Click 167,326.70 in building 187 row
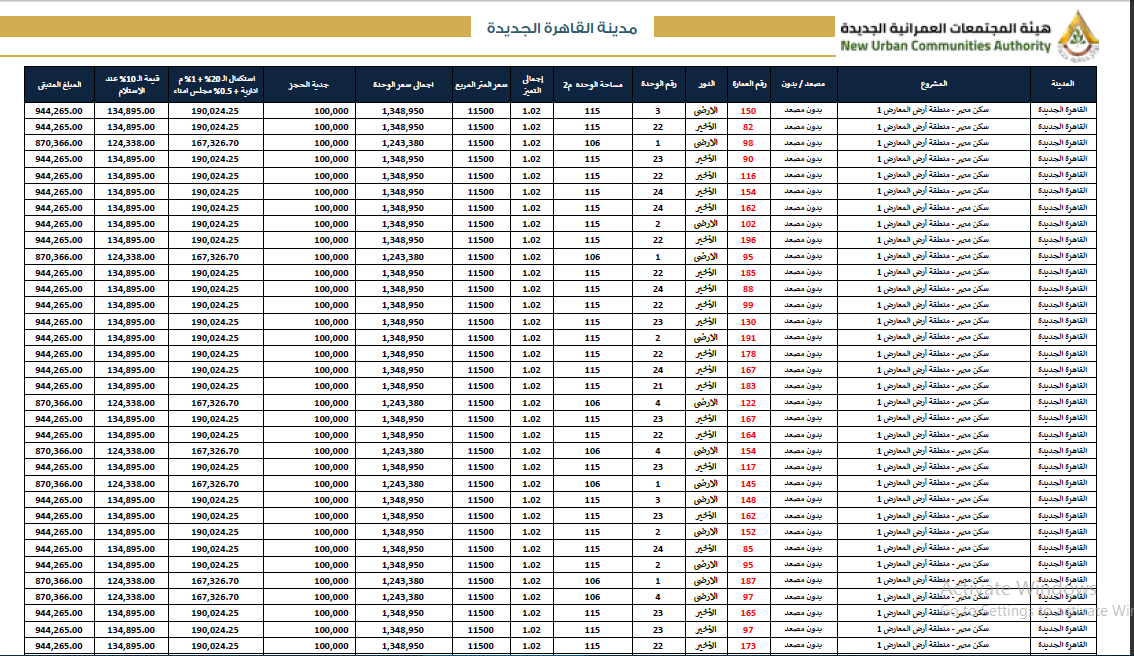 (x=215, y=581)
